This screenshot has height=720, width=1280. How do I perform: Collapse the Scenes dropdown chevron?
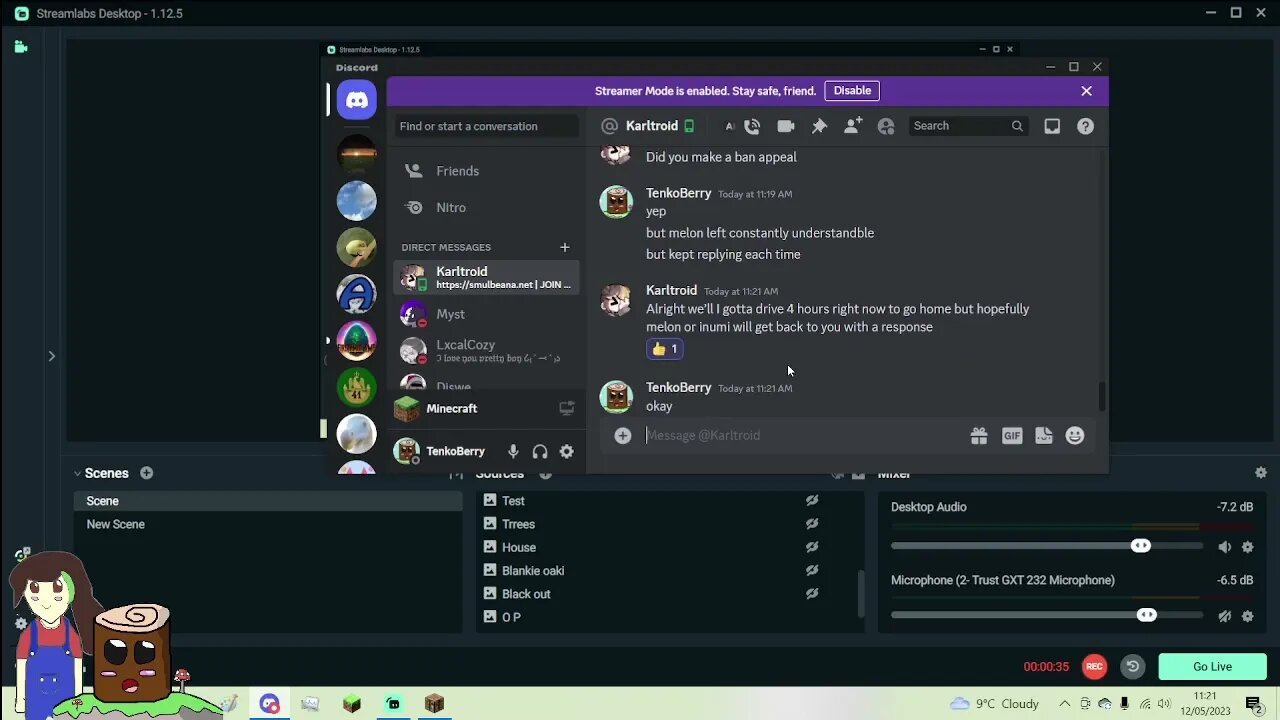(77, 473)
